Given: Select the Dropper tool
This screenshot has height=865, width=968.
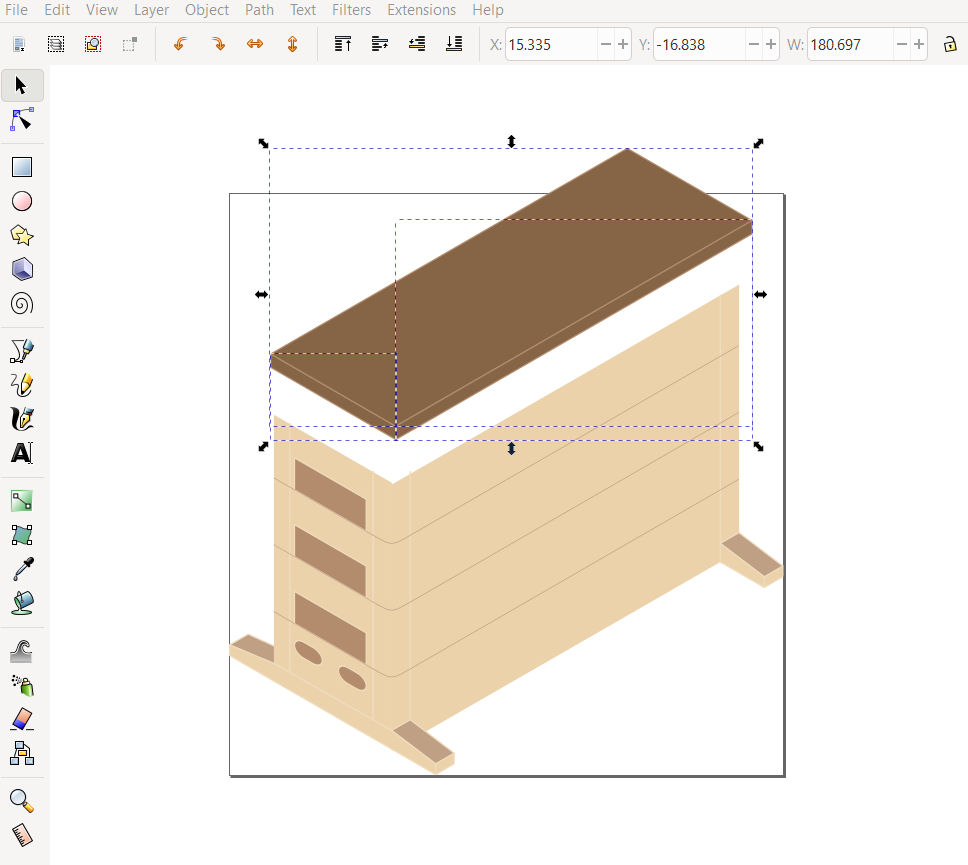Looking at the screenshot, I should [x=21, y=567].
